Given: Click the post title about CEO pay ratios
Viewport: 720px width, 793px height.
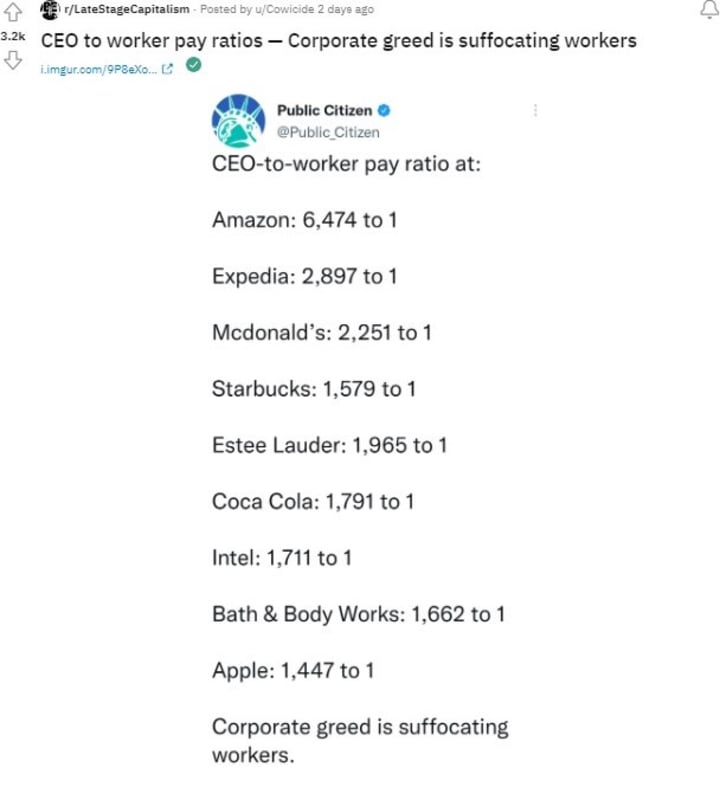Looking at the screenshot, I should coord(339,40).
